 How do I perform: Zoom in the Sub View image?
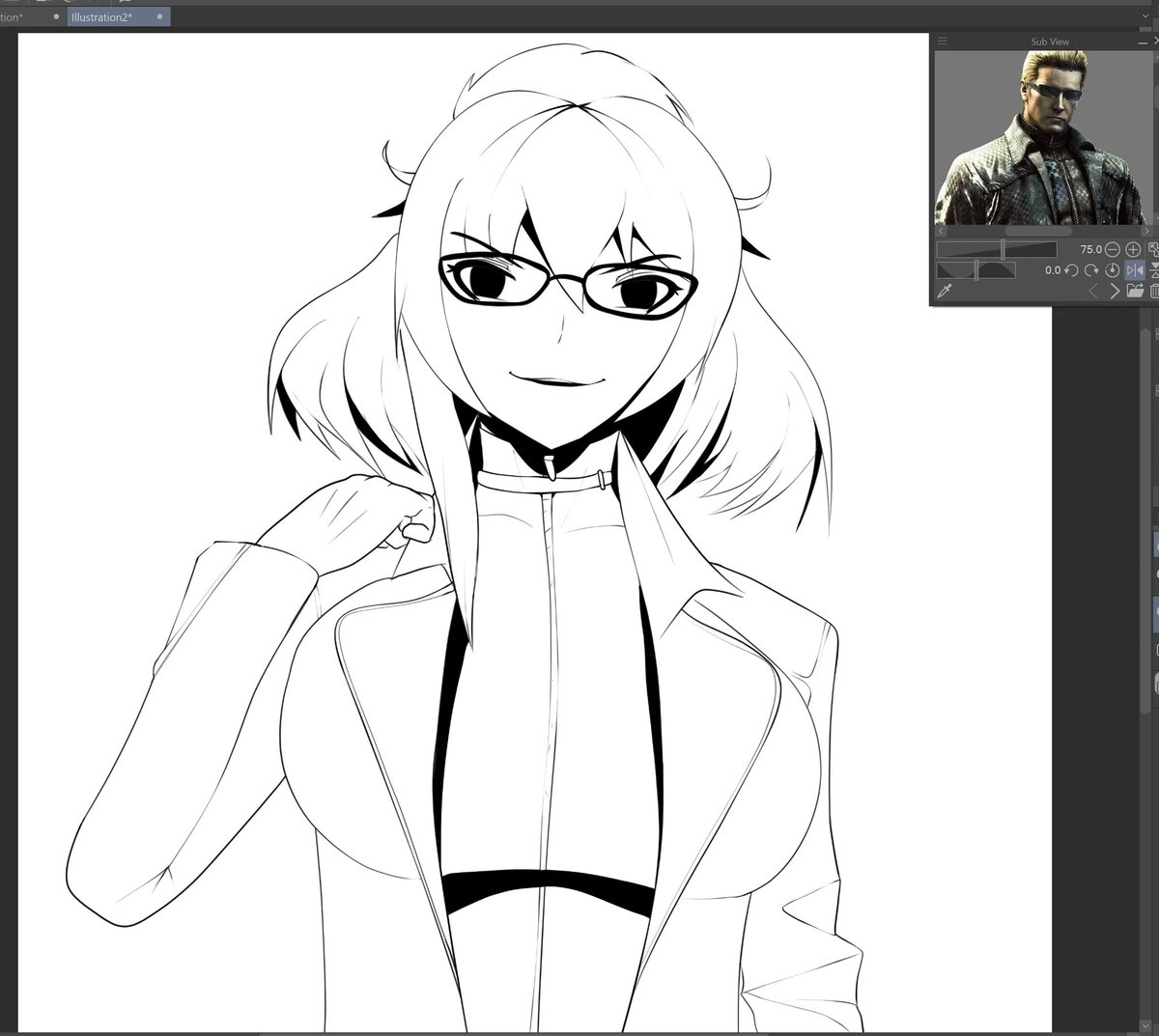(x=1133, y=249)
